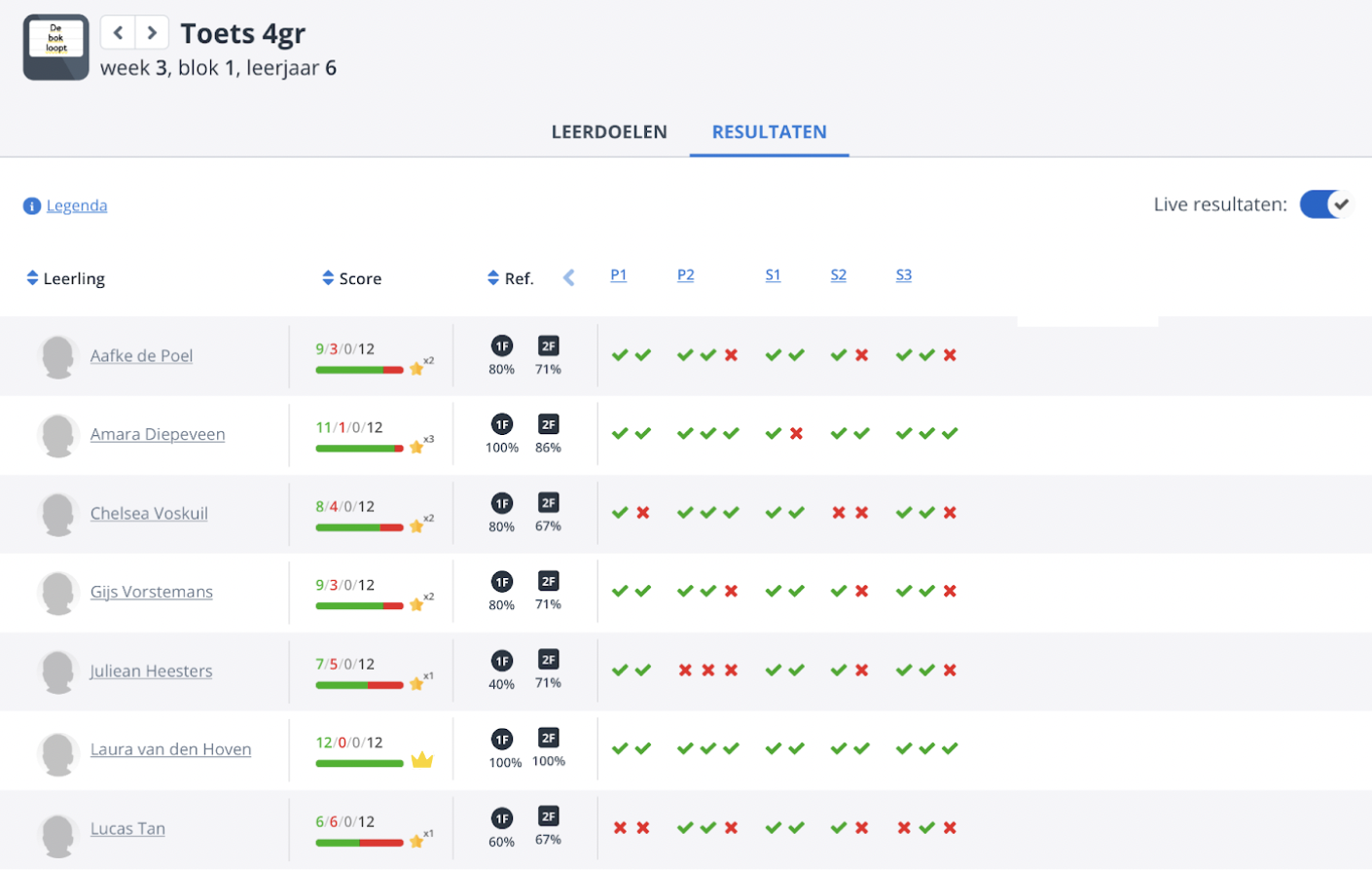This screenshot has width=1372, height=870.
Task: Open the RESULTATEN tab
Action: (769, 131)
